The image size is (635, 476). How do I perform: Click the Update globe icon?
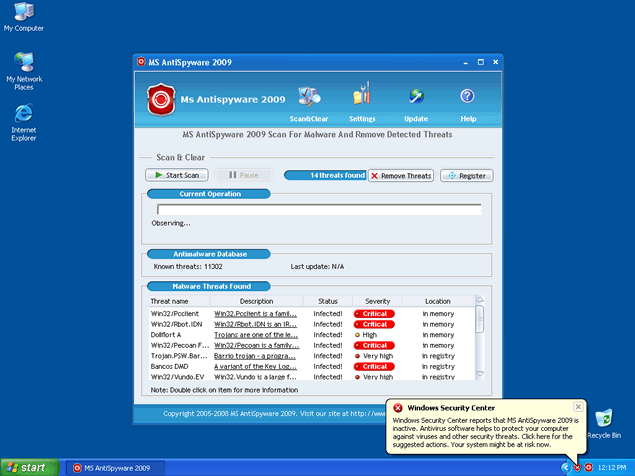pos(416,97)
